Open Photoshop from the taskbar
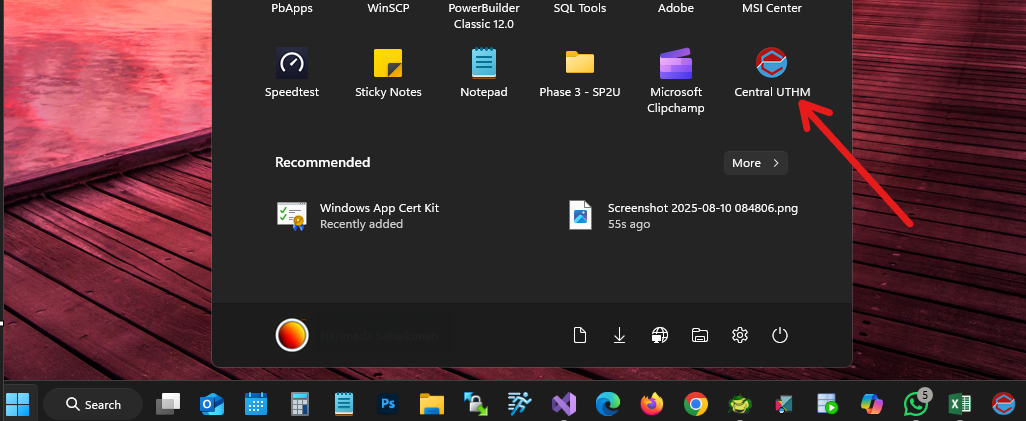Viewport: 1026px width, 421px height. tap(388, 404)
